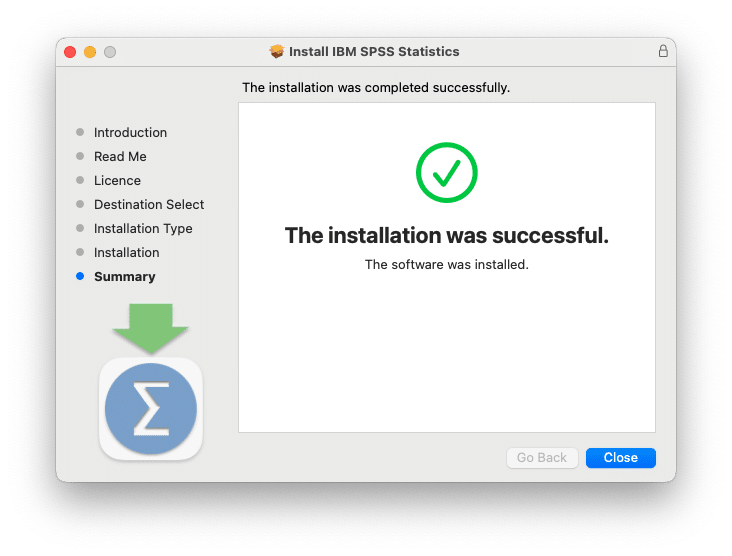Image resolution: width=732 pixels, height=556 pixels.
Task: Click 'The software was installed.' message
Action: [447, 265]
